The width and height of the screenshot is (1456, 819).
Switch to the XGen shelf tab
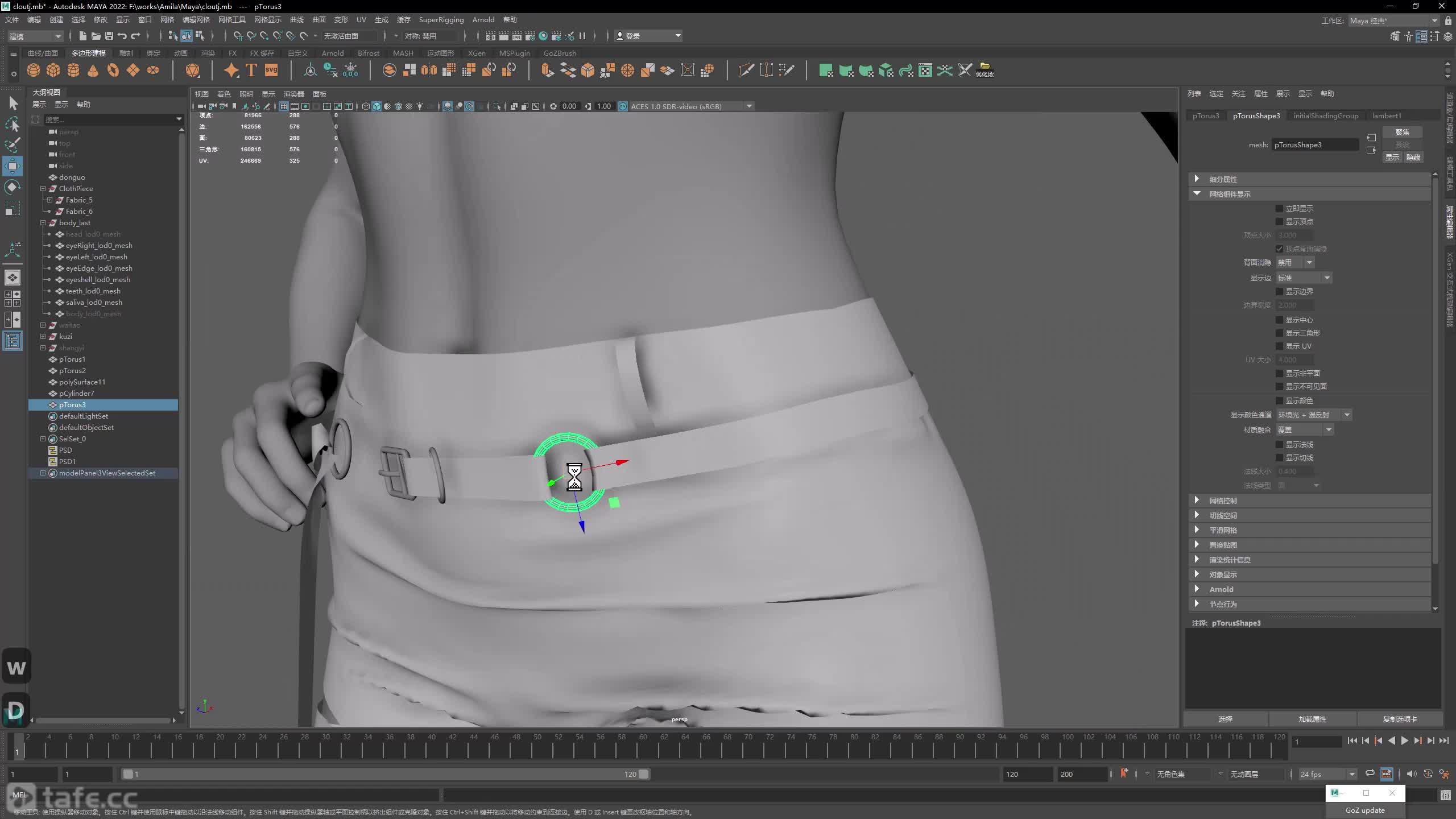(x=477, y=53)
